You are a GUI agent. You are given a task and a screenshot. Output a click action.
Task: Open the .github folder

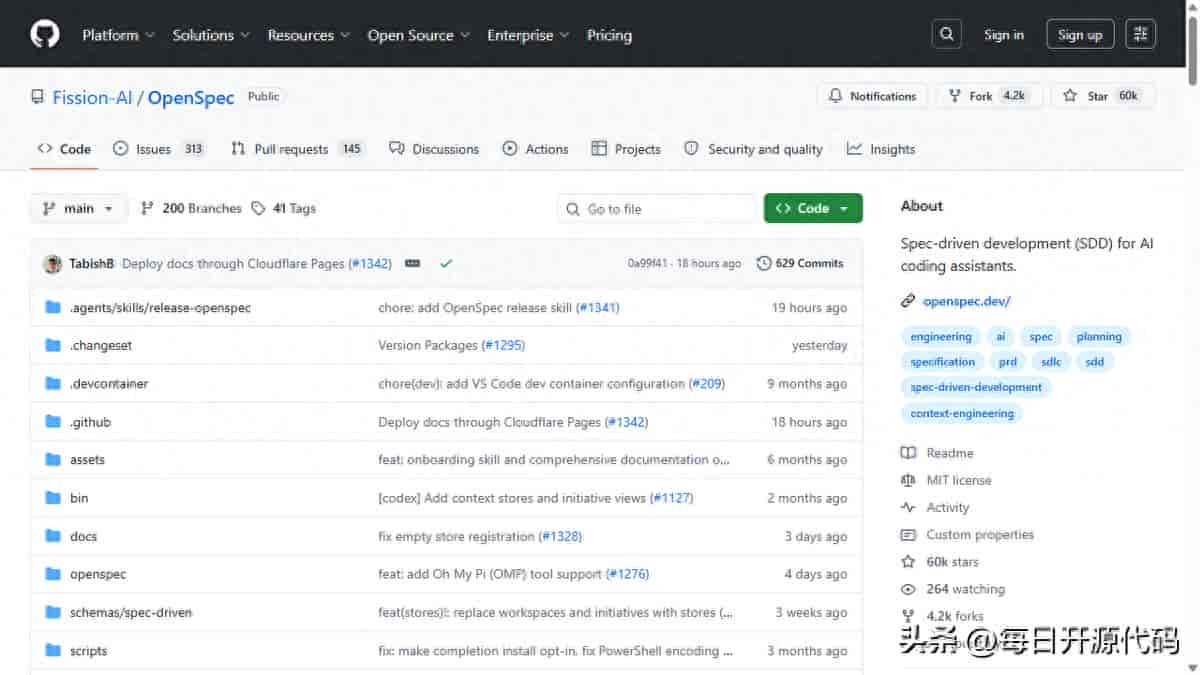90,421
